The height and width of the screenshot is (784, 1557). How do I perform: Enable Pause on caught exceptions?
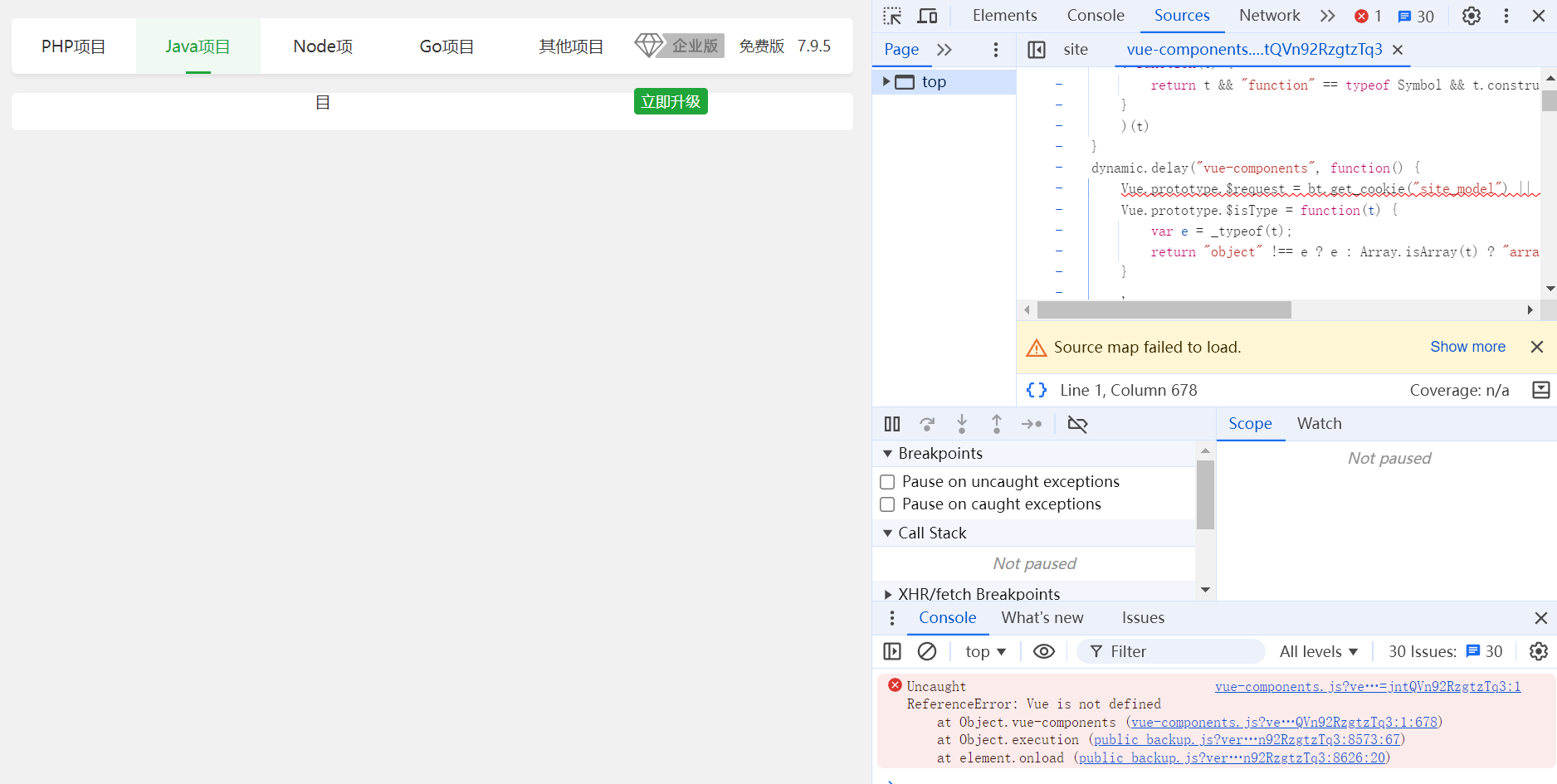887,504
